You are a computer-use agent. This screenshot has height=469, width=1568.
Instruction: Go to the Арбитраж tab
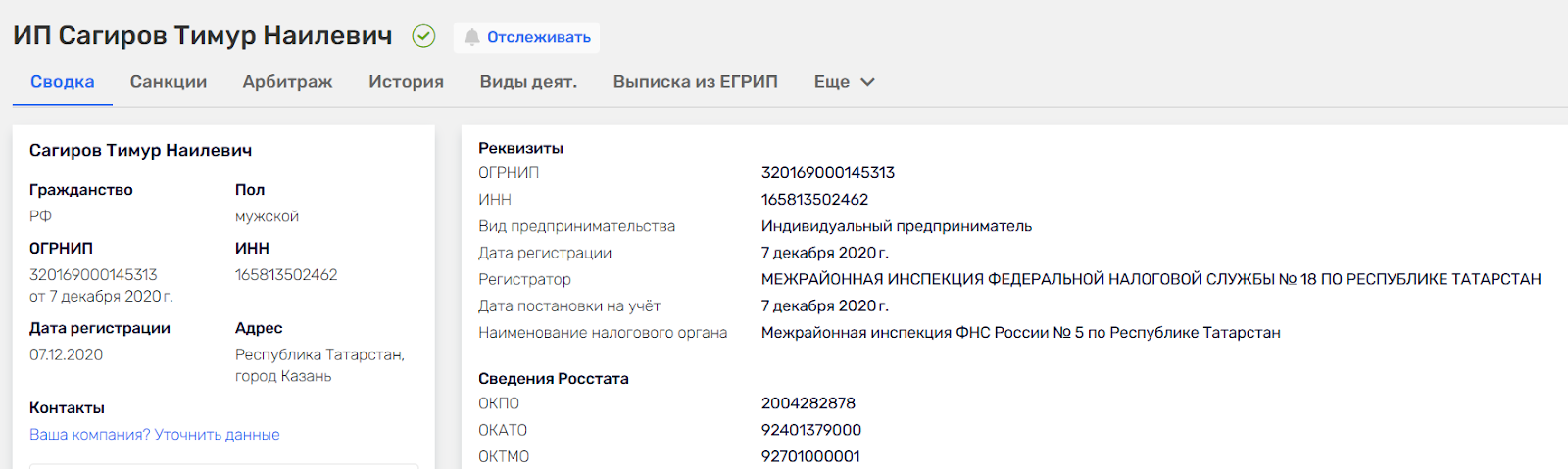287,82
